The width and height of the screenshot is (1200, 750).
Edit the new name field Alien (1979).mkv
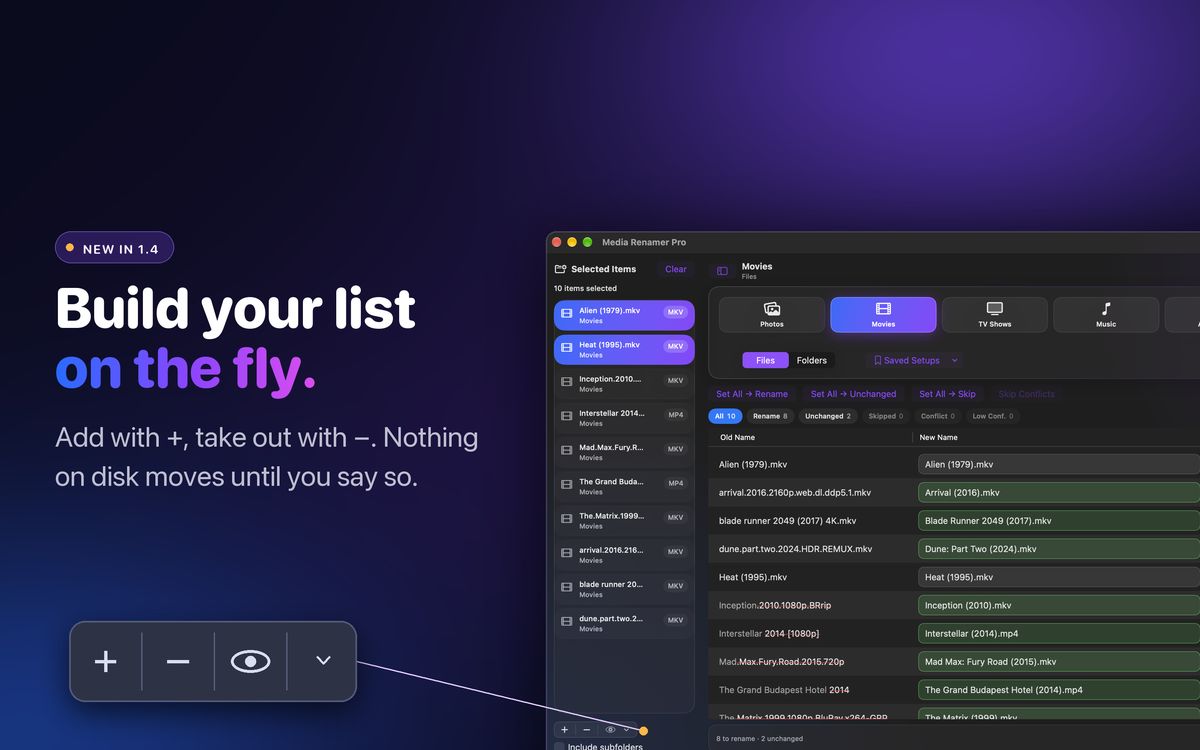[x=1059, y=464]
